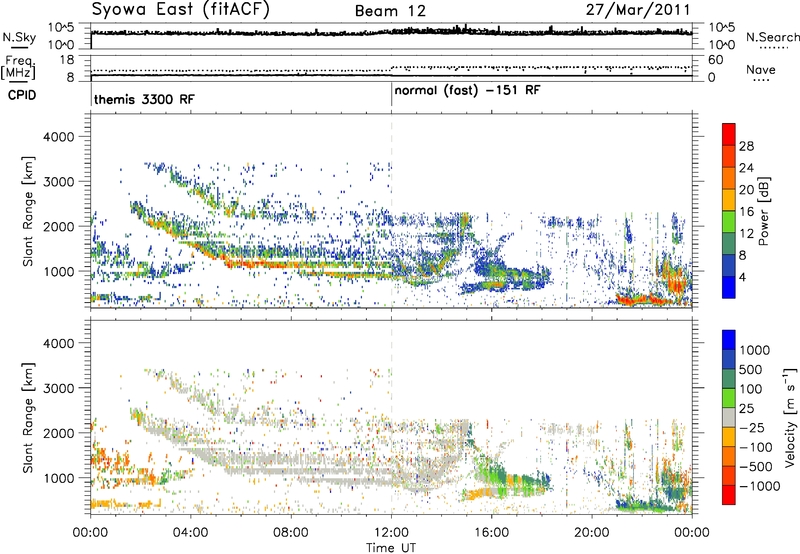Screen dimensions: 800x554
Task: Click the 'CPID' label
Action: (x=21, y=95)
